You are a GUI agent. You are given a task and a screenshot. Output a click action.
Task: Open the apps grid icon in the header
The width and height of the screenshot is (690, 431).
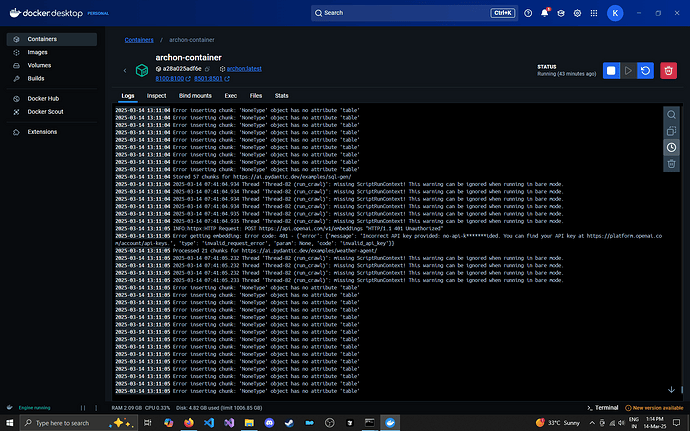pos(594,13)
